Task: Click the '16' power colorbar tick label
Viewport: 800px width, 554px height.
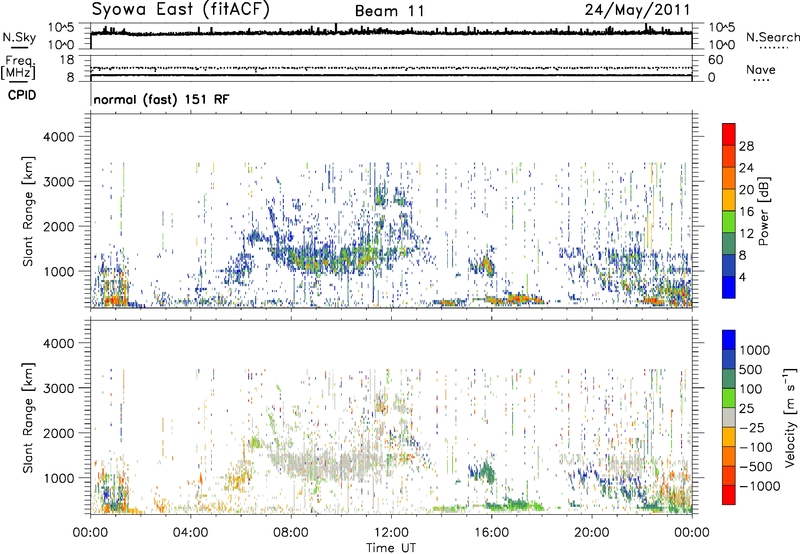Action: click(746, 212)
